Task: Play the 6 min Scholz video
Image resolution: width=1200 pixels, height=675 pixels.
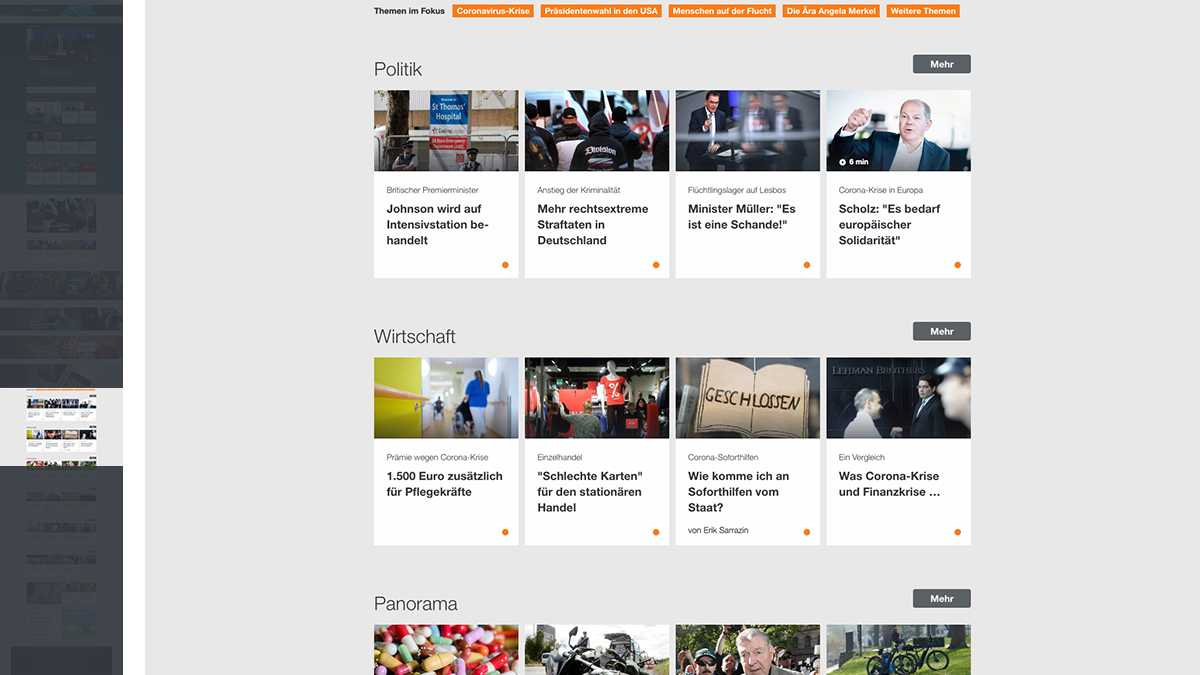Action: click(x=843, y=162)
